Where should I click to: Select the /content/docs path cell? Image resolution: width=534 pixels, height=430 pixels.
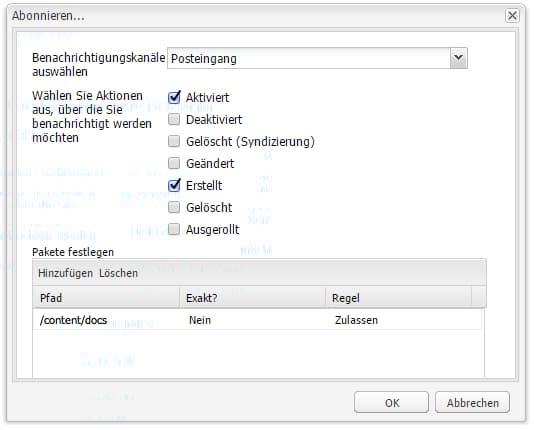[x=106, y=320]
